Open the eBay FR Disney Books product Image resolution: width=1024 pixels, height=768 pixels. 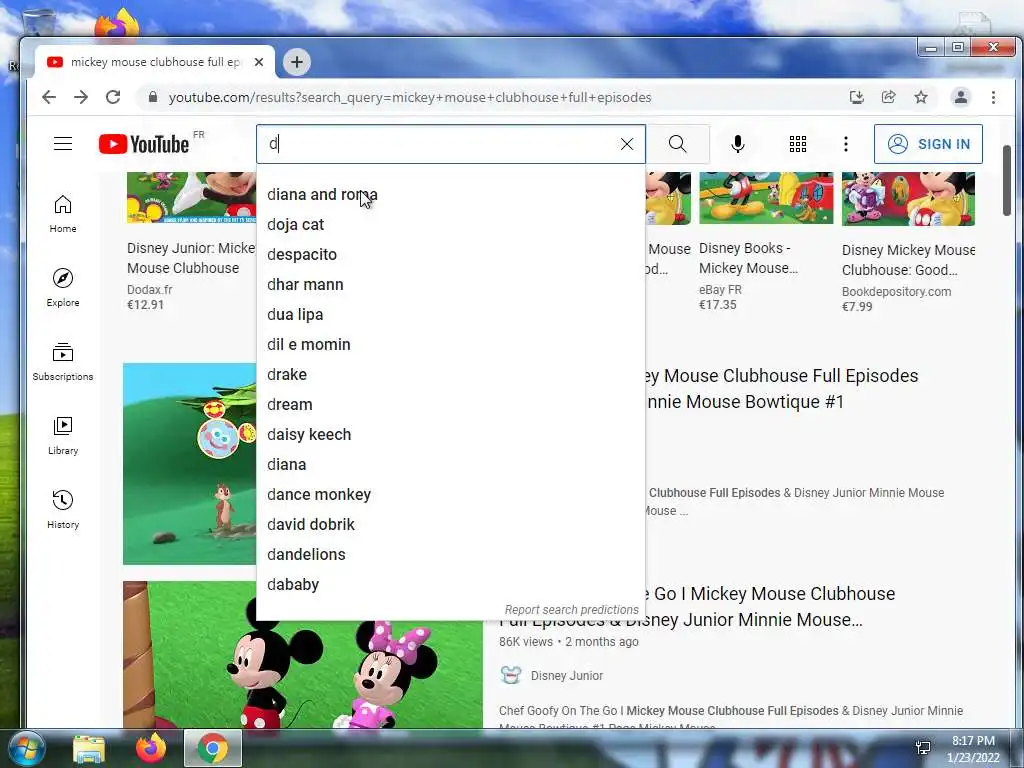(765, 242)
